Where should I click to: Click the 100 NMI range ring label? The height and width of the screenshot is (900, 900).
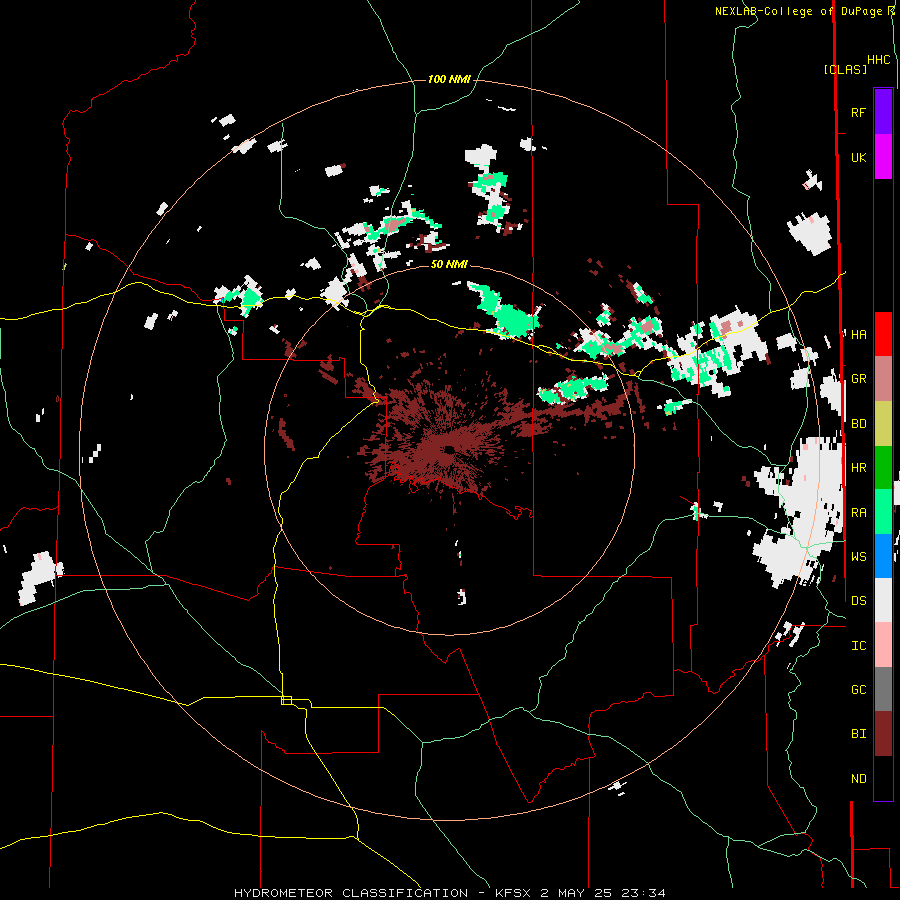click(x=449, y=79)
